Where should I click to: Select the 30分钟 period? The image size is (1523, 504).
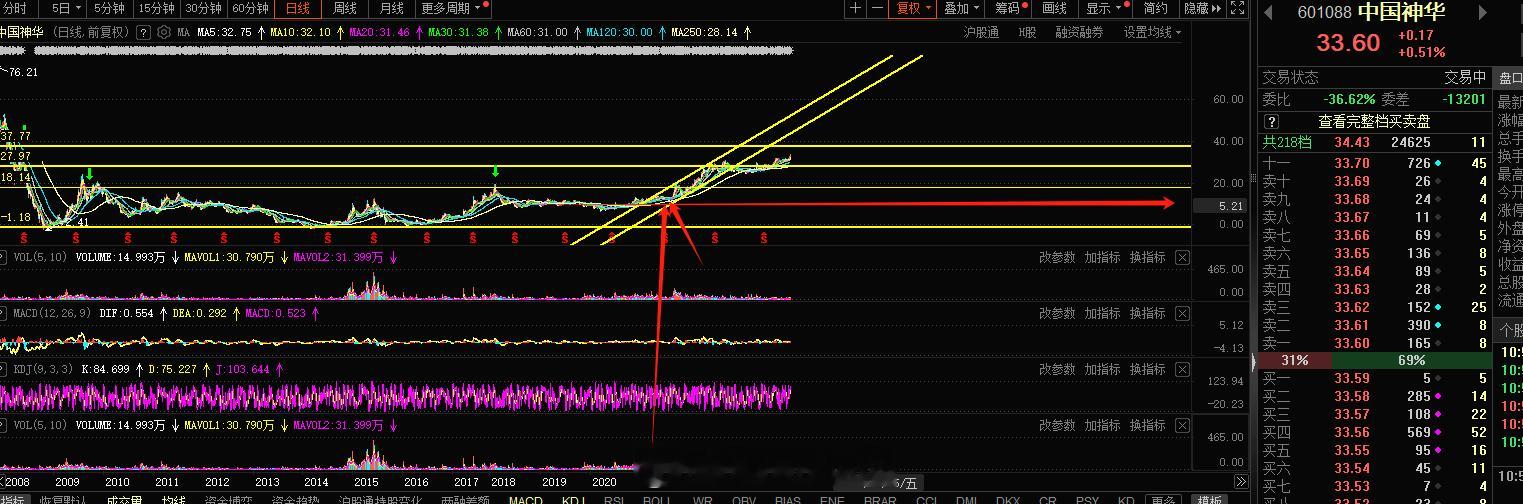(203, 8)
